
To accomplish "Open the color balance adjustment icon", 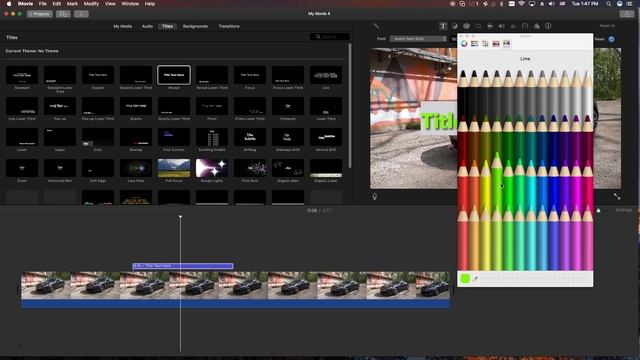I will tap(455, 26).
